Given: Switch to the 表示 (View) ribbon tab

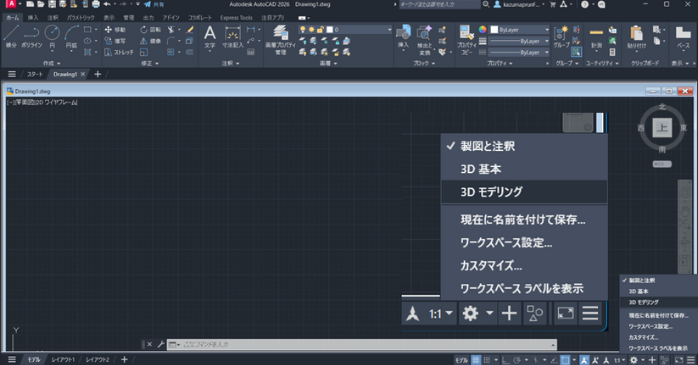Looking at the screenshot, I should coord(109,18).
